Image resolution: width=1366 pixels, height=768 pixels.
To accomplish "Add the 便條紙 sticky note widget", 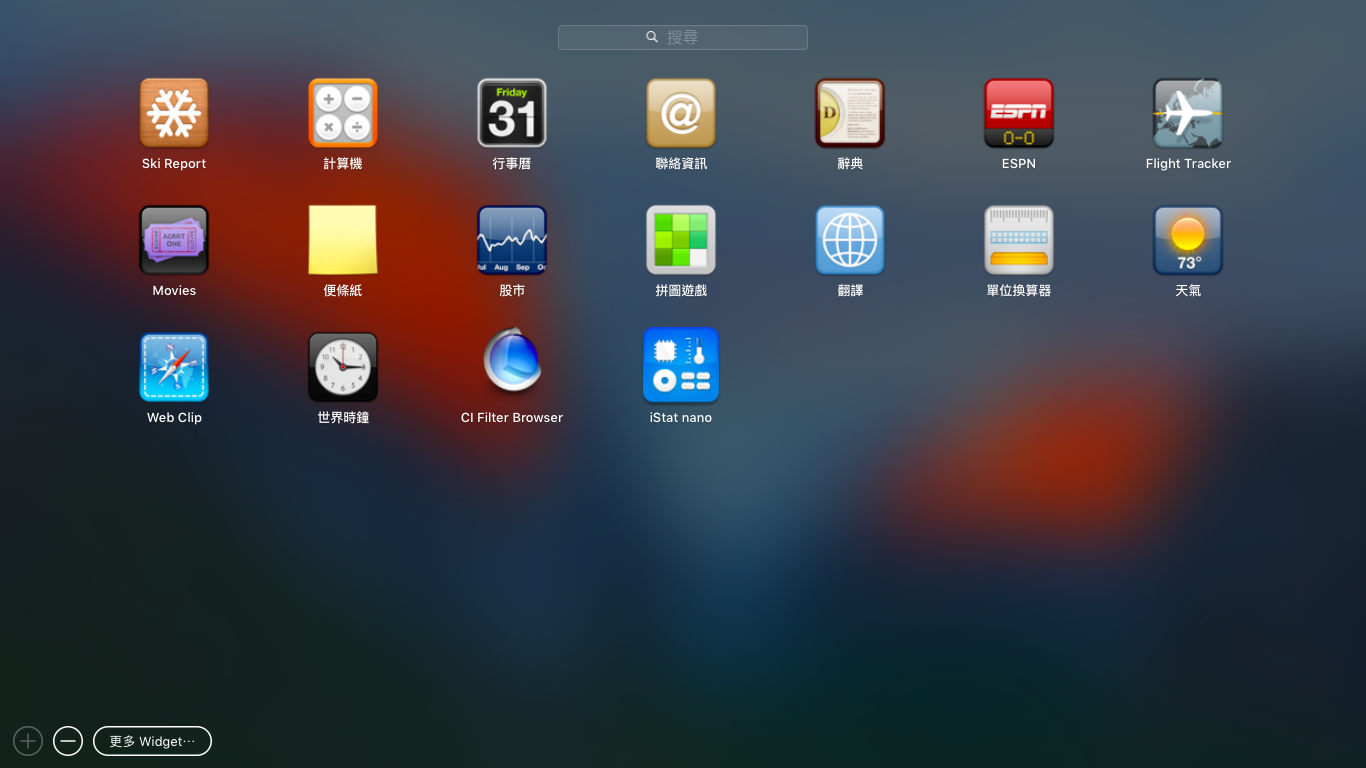I will pos(343,240).
